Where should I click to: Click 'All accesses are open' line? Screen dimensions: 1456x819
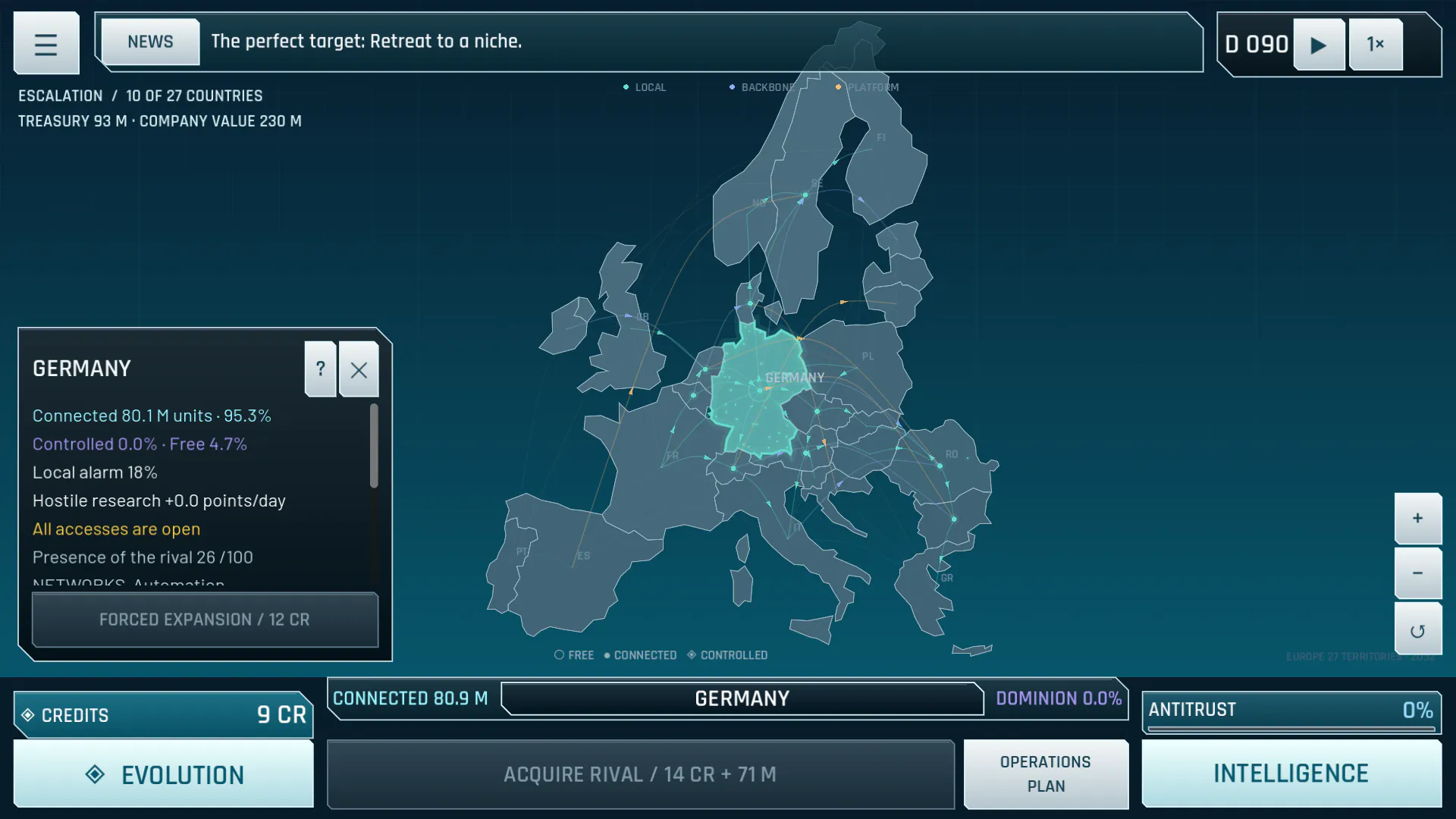(117, 529)
